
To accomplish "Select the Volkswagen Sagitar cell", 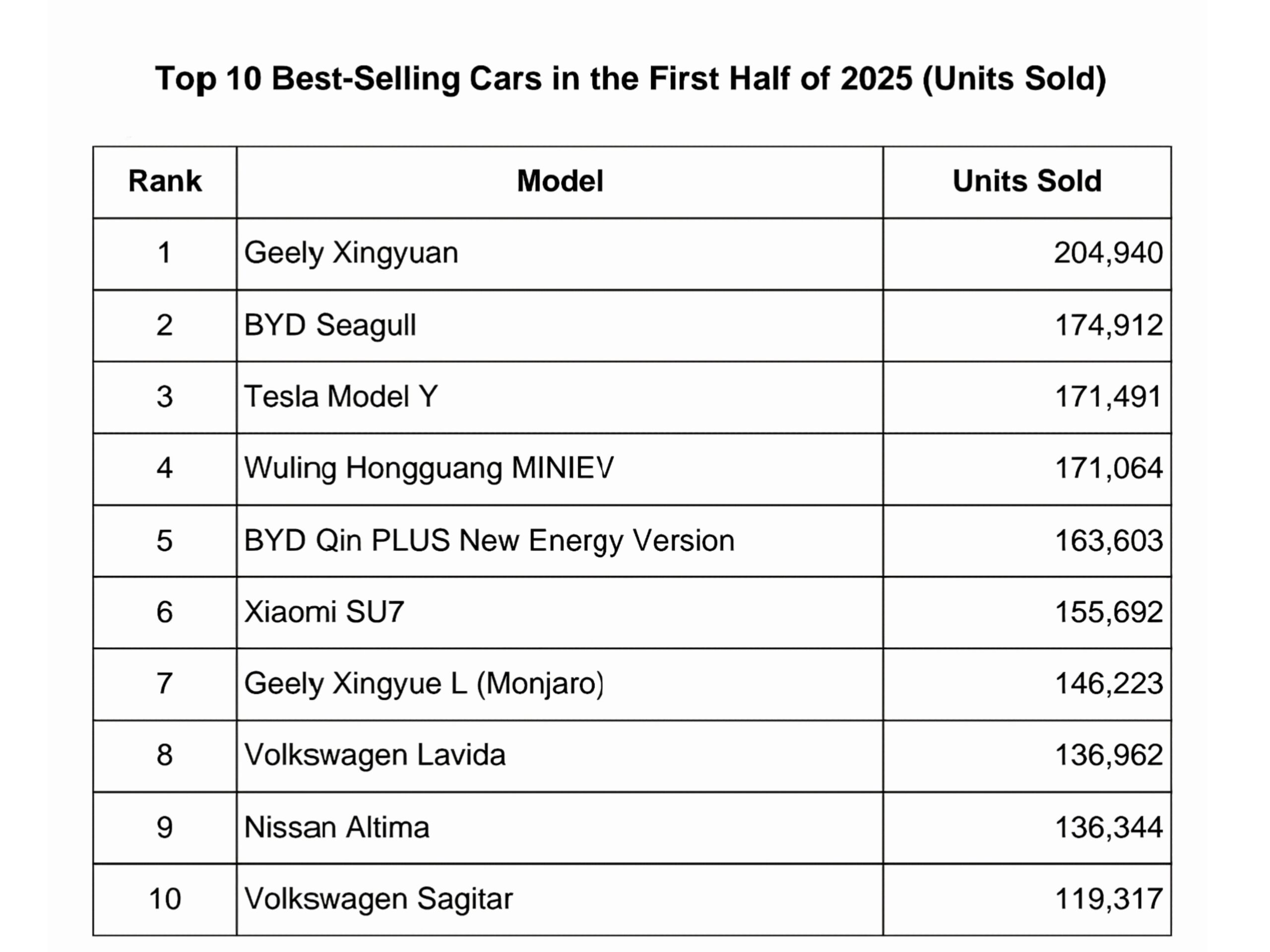I will [378, 898].
